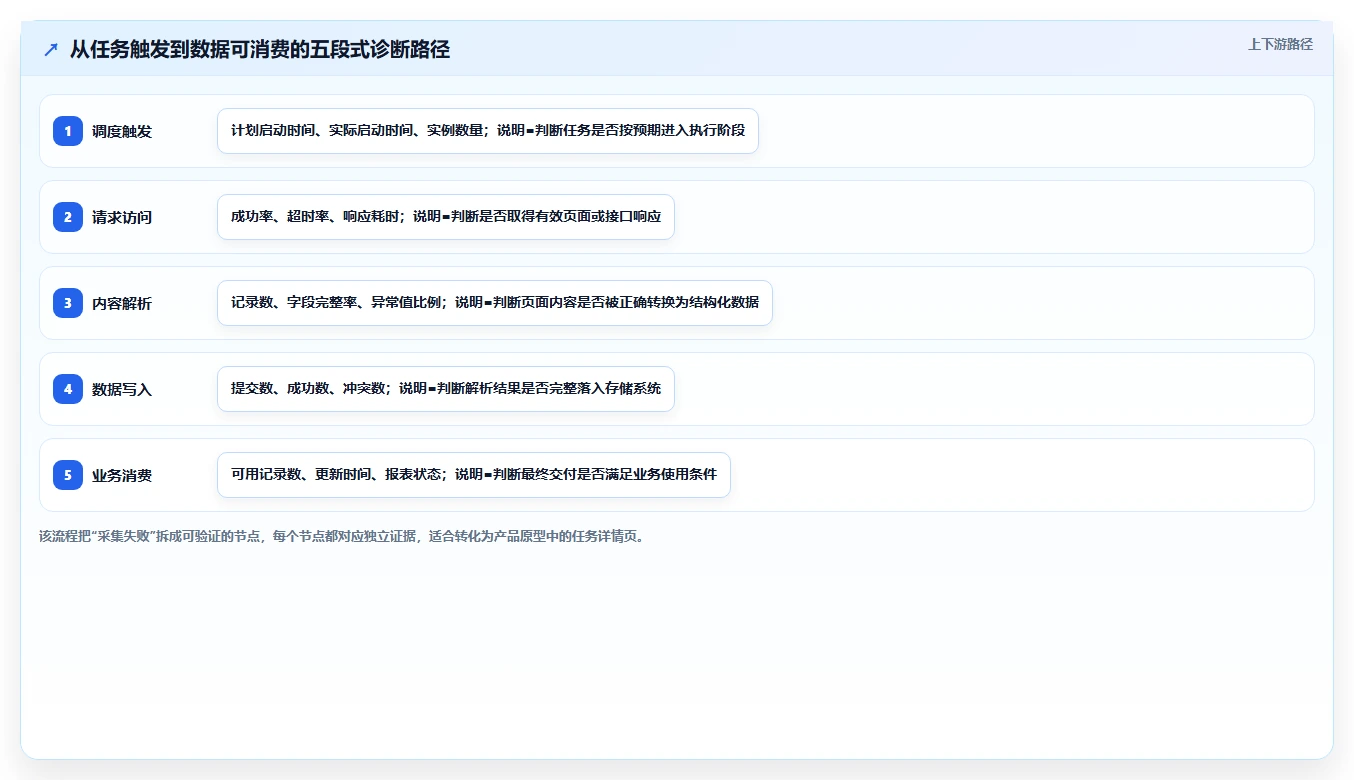Click the description box starting 提交数、成功数
The height and width of the screenshot is (780, 1354).
pos(446,389)
